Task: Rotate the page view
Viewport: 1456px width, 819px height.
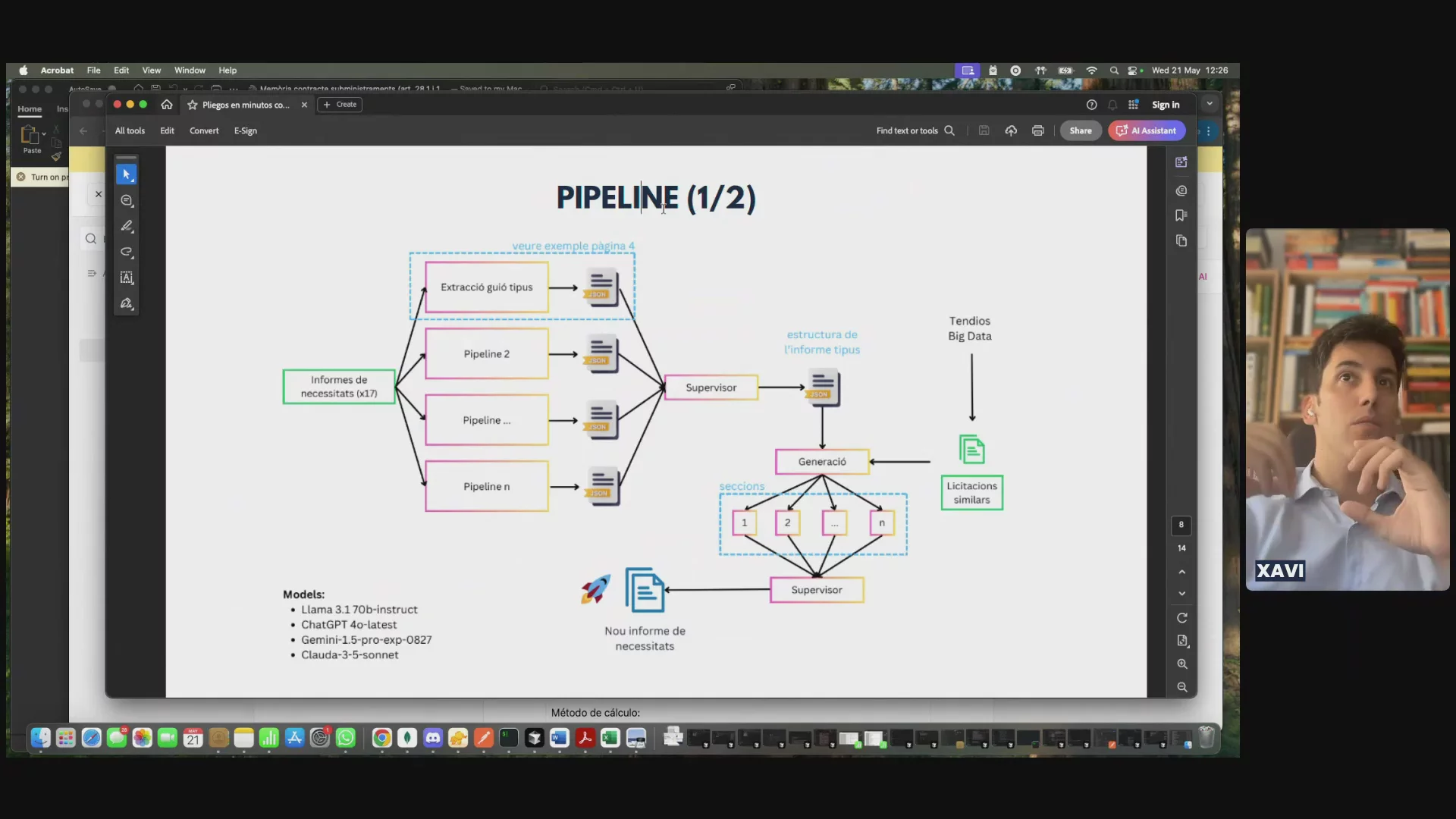Action: pos(1181,617)
